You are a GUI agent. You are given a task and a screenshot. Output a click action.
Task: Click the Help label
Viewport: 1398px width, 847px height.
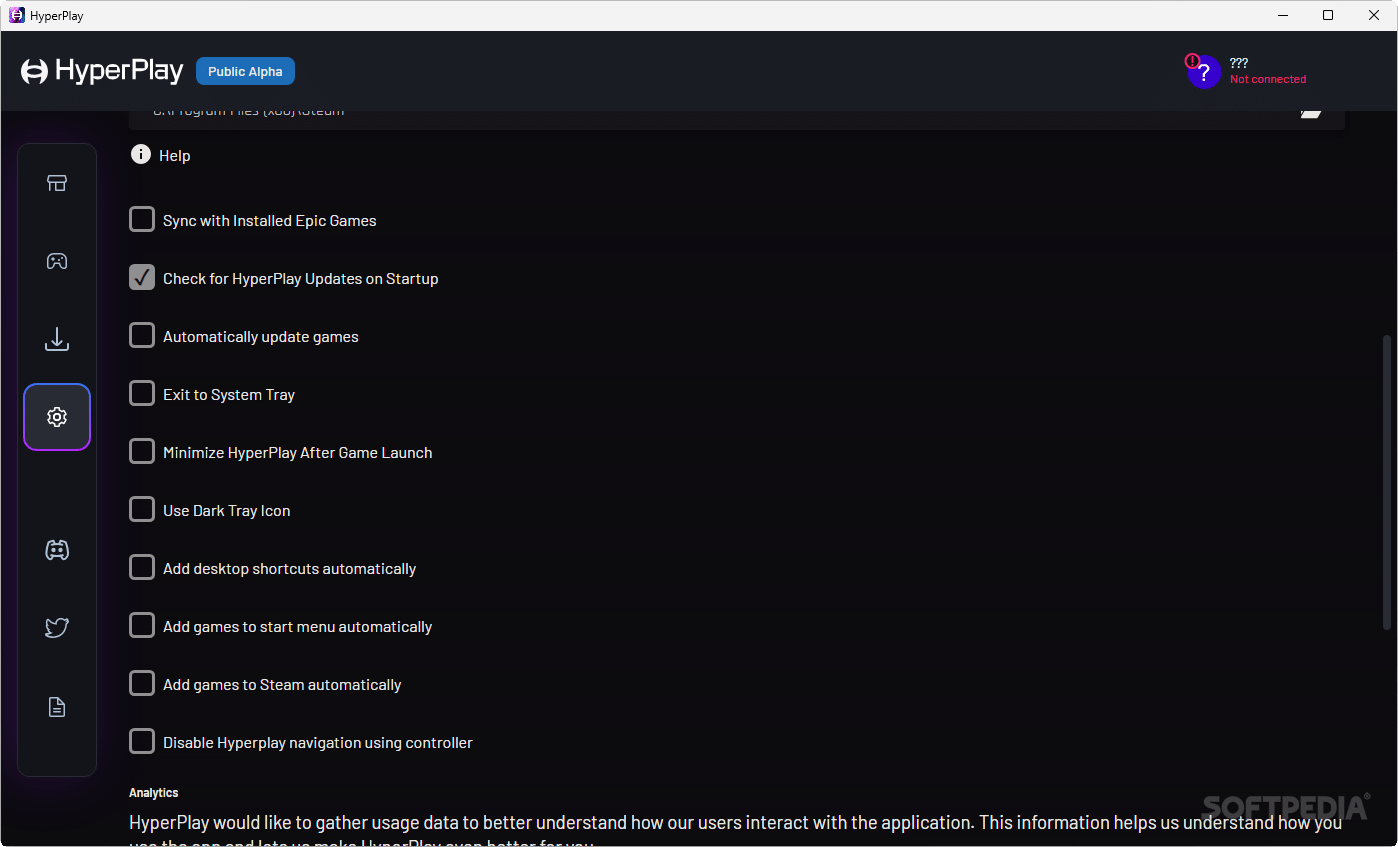(174, 155)
